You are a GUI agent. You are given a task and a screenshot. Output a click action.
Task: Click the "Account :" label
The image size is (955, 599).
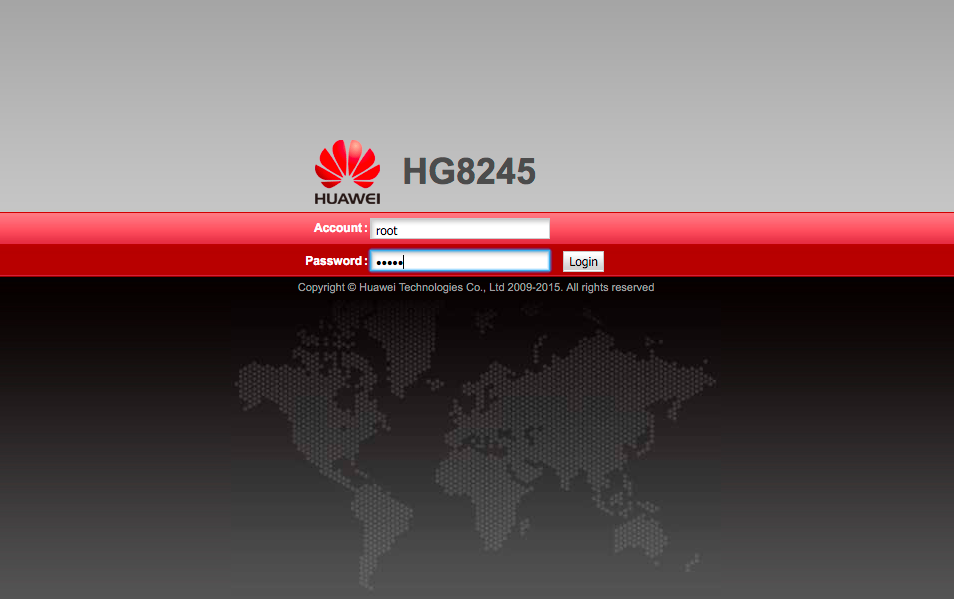click(x=340, y=228)
